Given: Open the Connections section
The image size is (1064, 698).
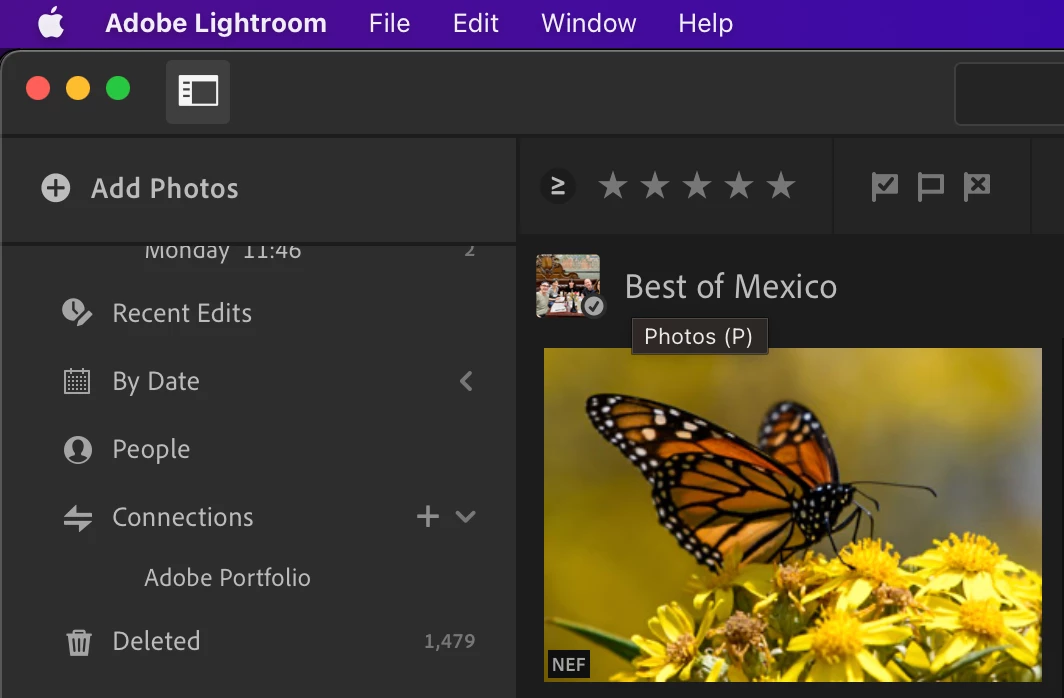Looking at the screenshot, I should click(x=183, y=517).
